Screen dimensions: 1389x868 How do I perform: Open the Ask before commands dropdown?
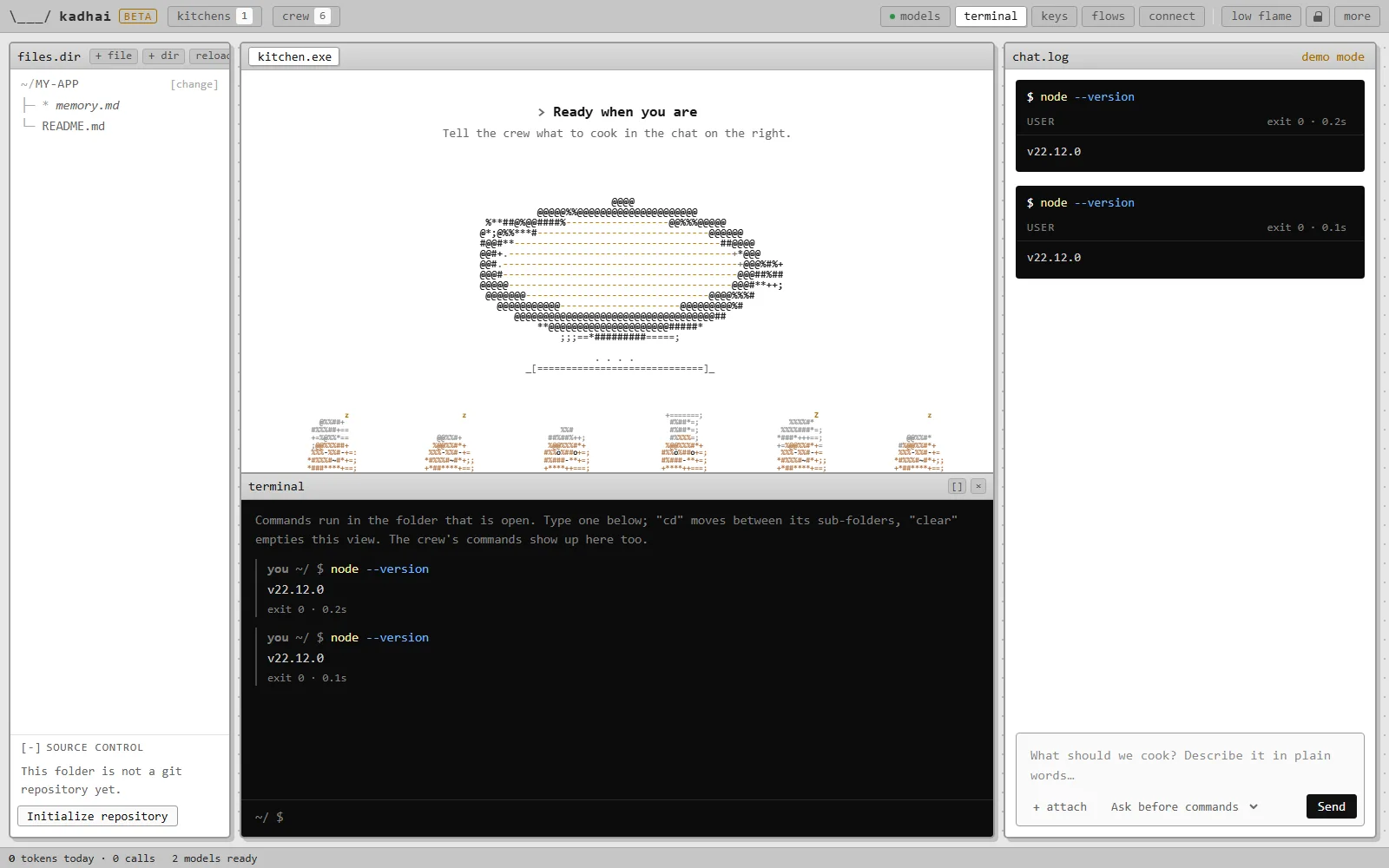coord(1184,806)
